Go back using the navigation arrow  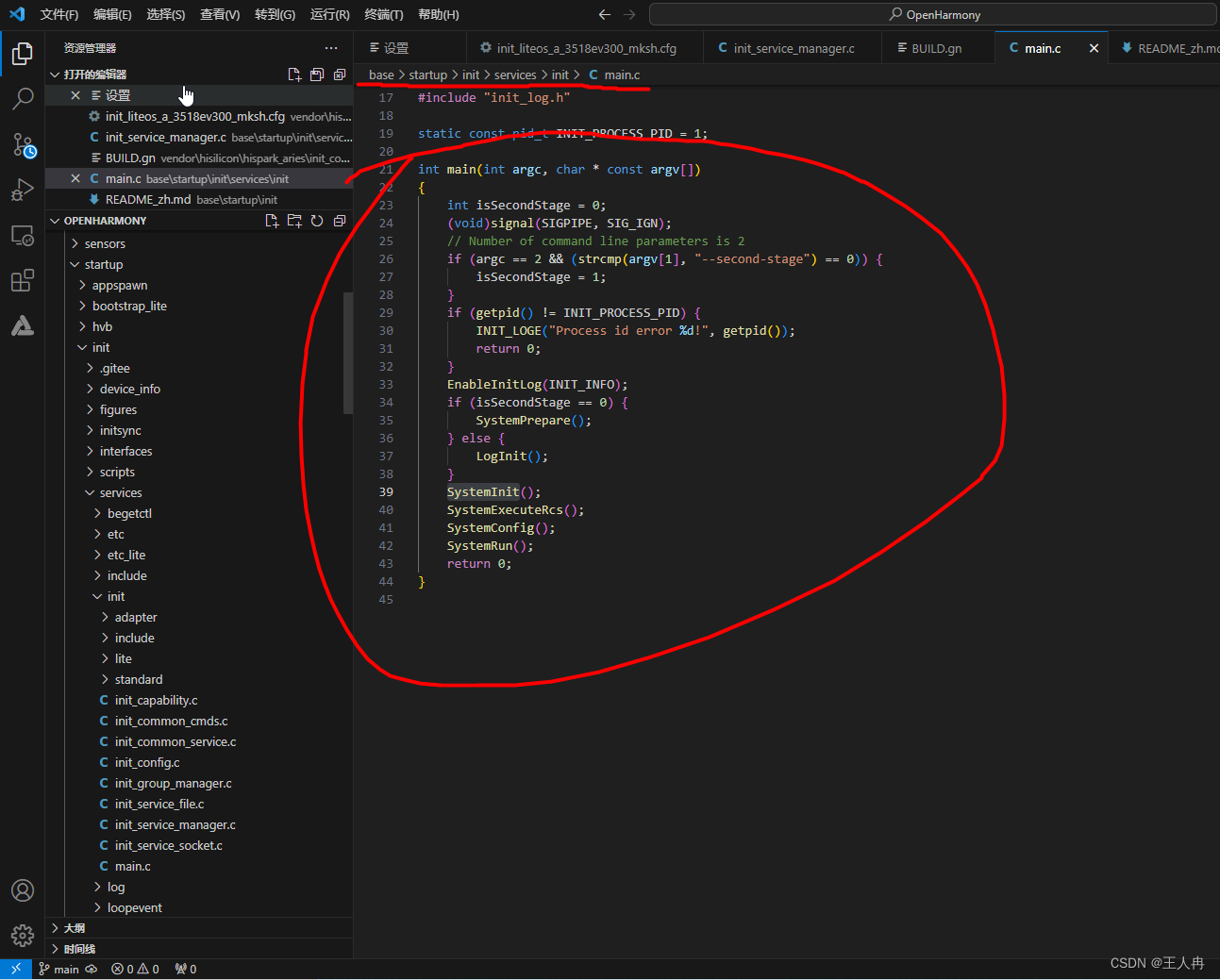[x=605, y=14]
